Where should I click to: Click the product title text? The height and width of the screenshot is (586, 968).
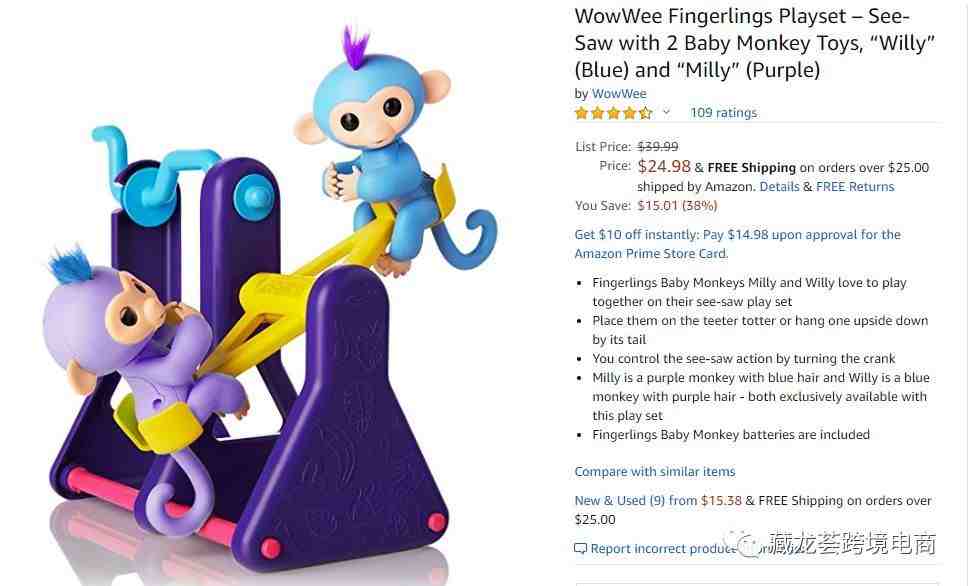point(754,43)
